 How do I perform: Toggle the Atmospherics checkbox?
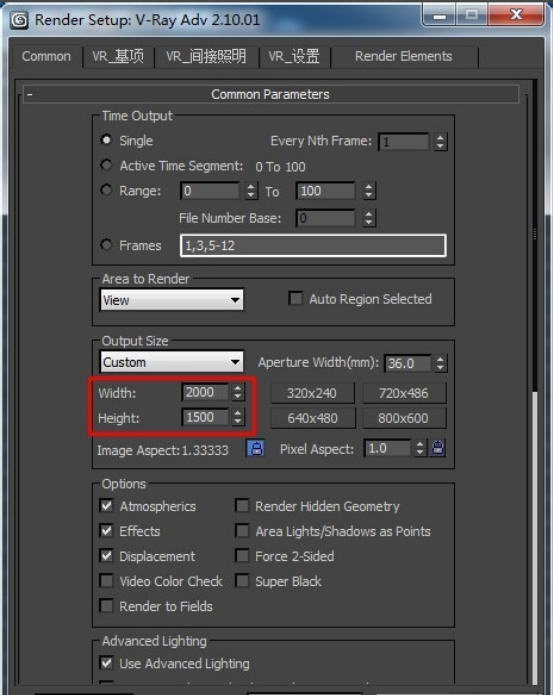tap(106, 506)
